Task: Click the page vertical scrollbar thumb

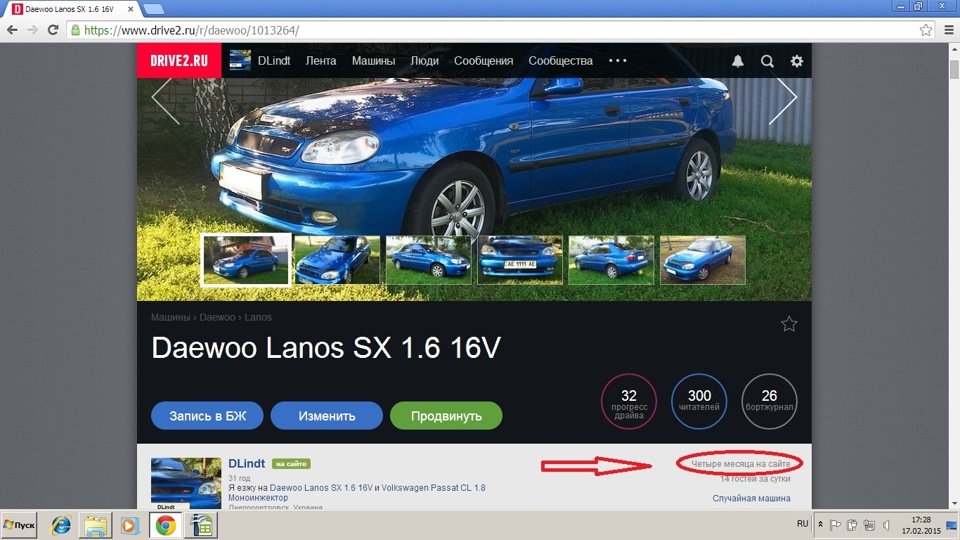Action: 954,69
